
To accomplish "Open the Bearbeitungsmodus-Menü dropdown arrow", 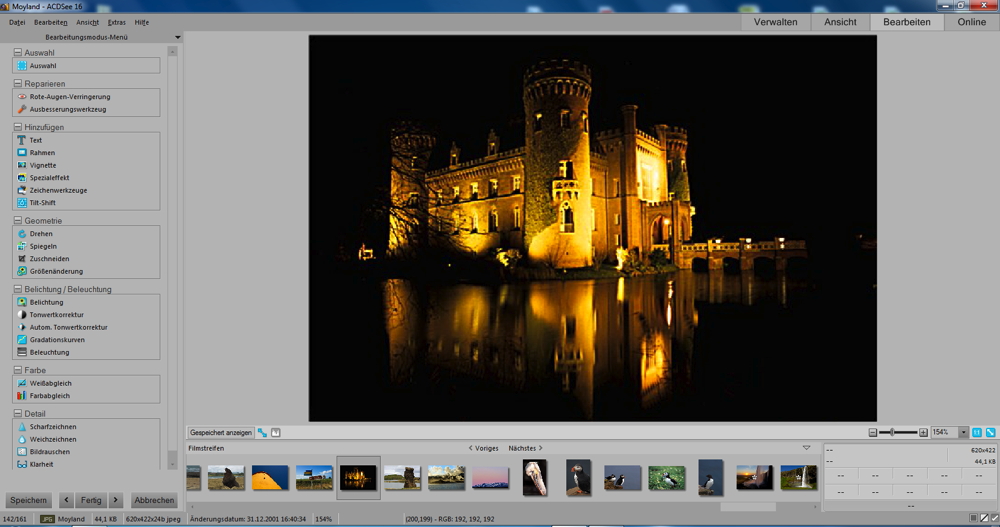I will [177, 37].
